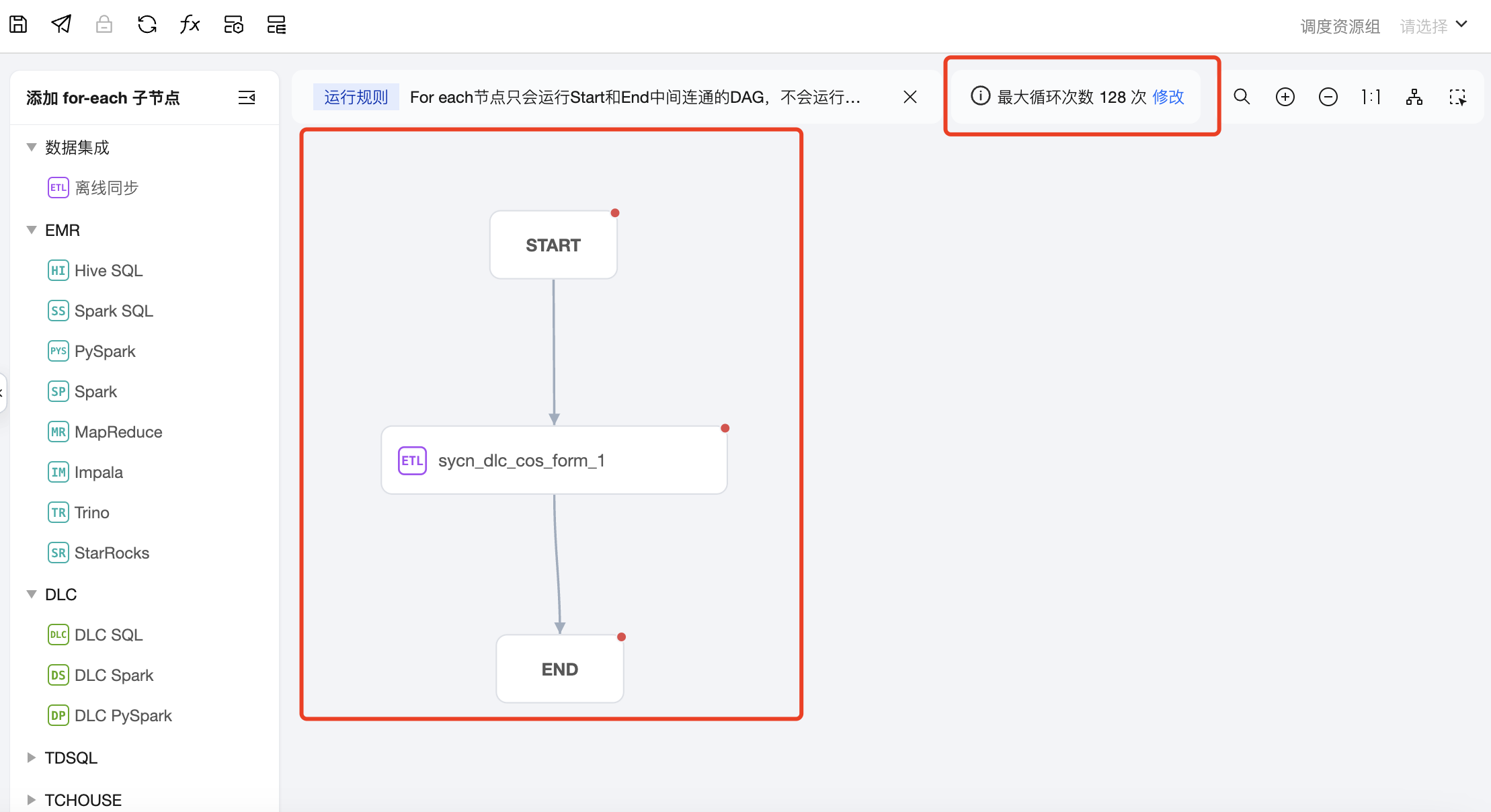
Task: Activate the box selection icon
Action: 1457,97
